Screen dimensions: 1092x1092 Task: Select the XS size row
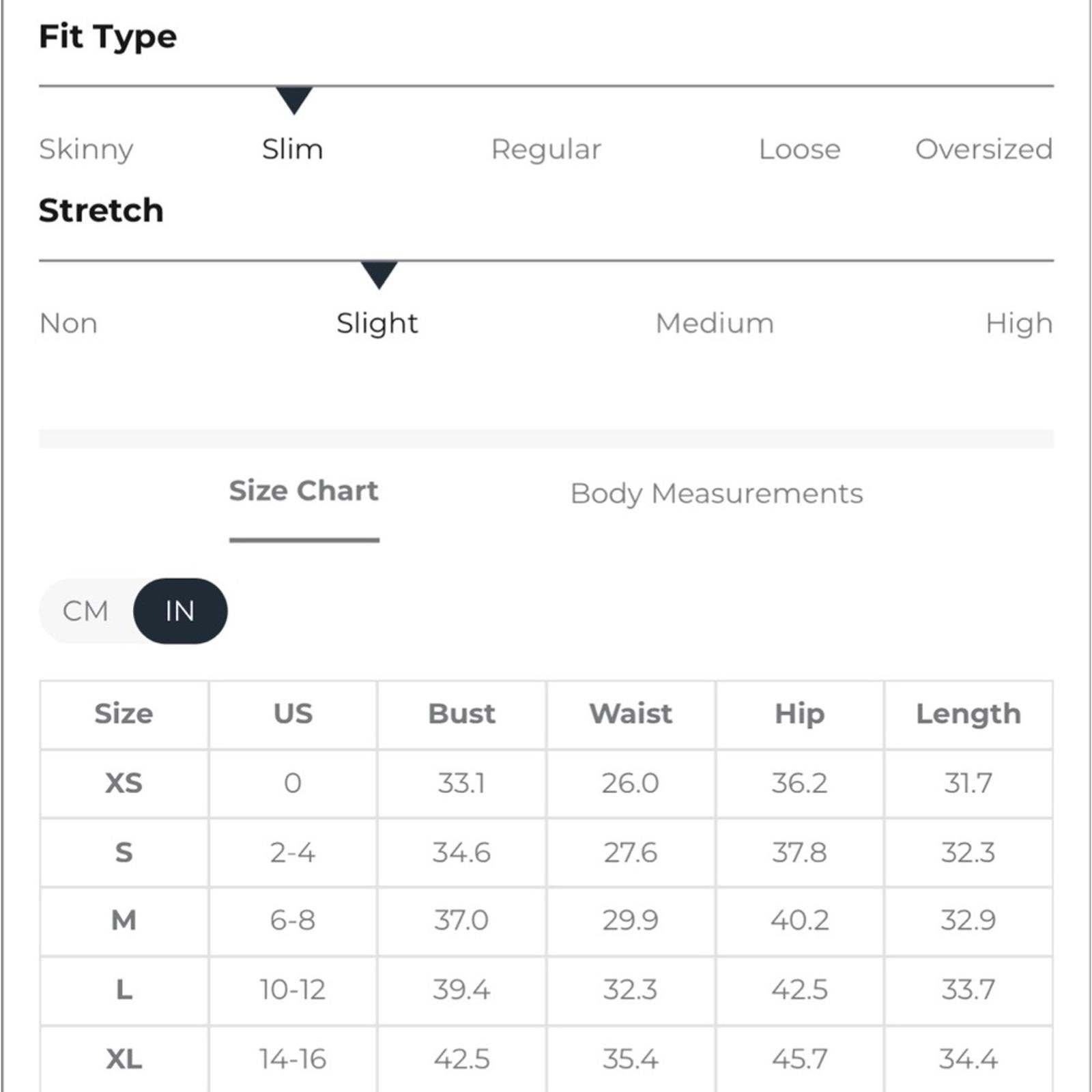[546, 784]
